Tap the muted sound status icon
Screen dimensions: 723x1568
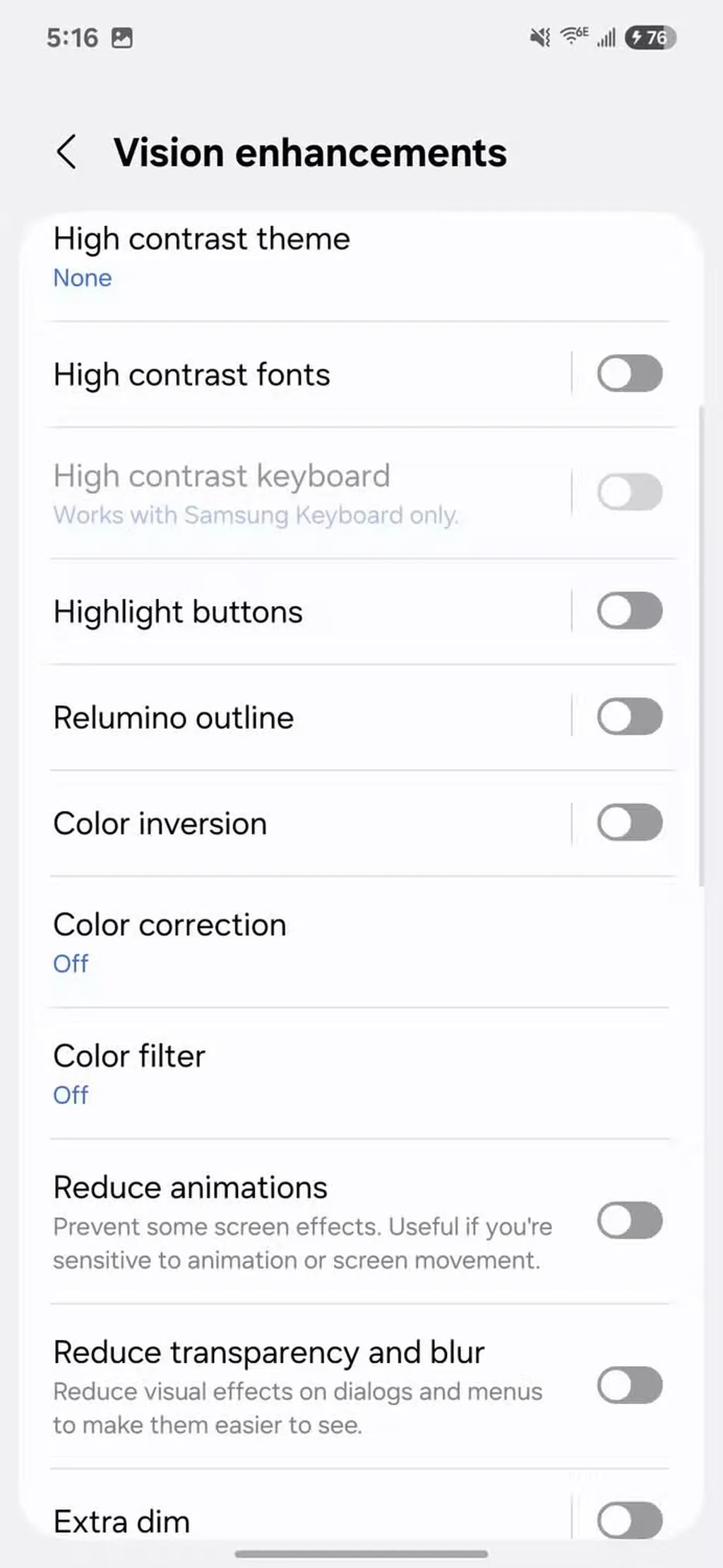[540, 37]
